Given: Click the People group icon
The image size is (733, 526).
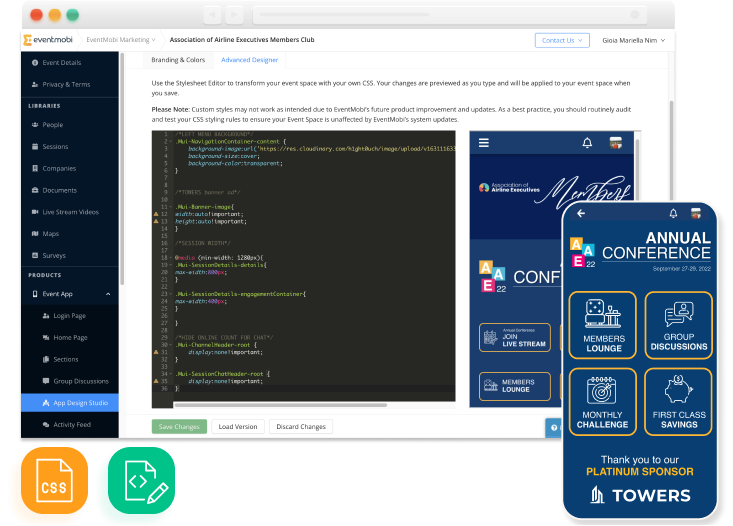Looking at the screenshot, I should click(x=35, y=125).
